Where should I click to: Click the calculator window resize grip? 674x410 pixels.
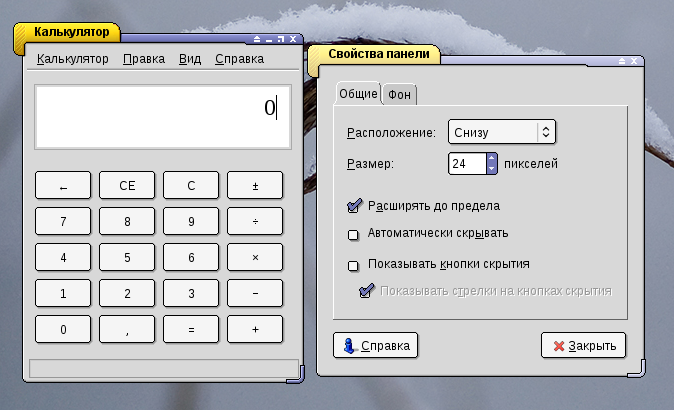[x=297, y=376]
